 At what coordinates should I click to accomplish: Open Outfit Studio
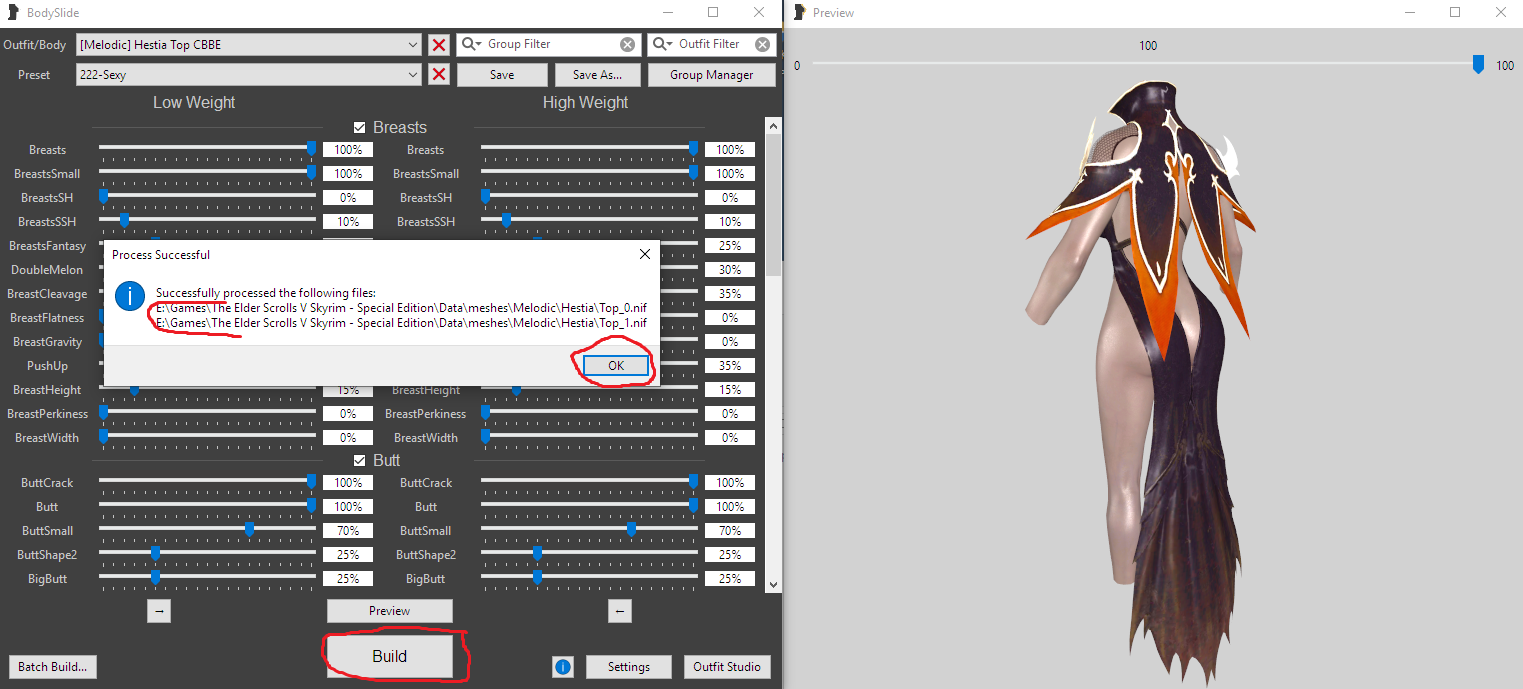tap(727, 667)
